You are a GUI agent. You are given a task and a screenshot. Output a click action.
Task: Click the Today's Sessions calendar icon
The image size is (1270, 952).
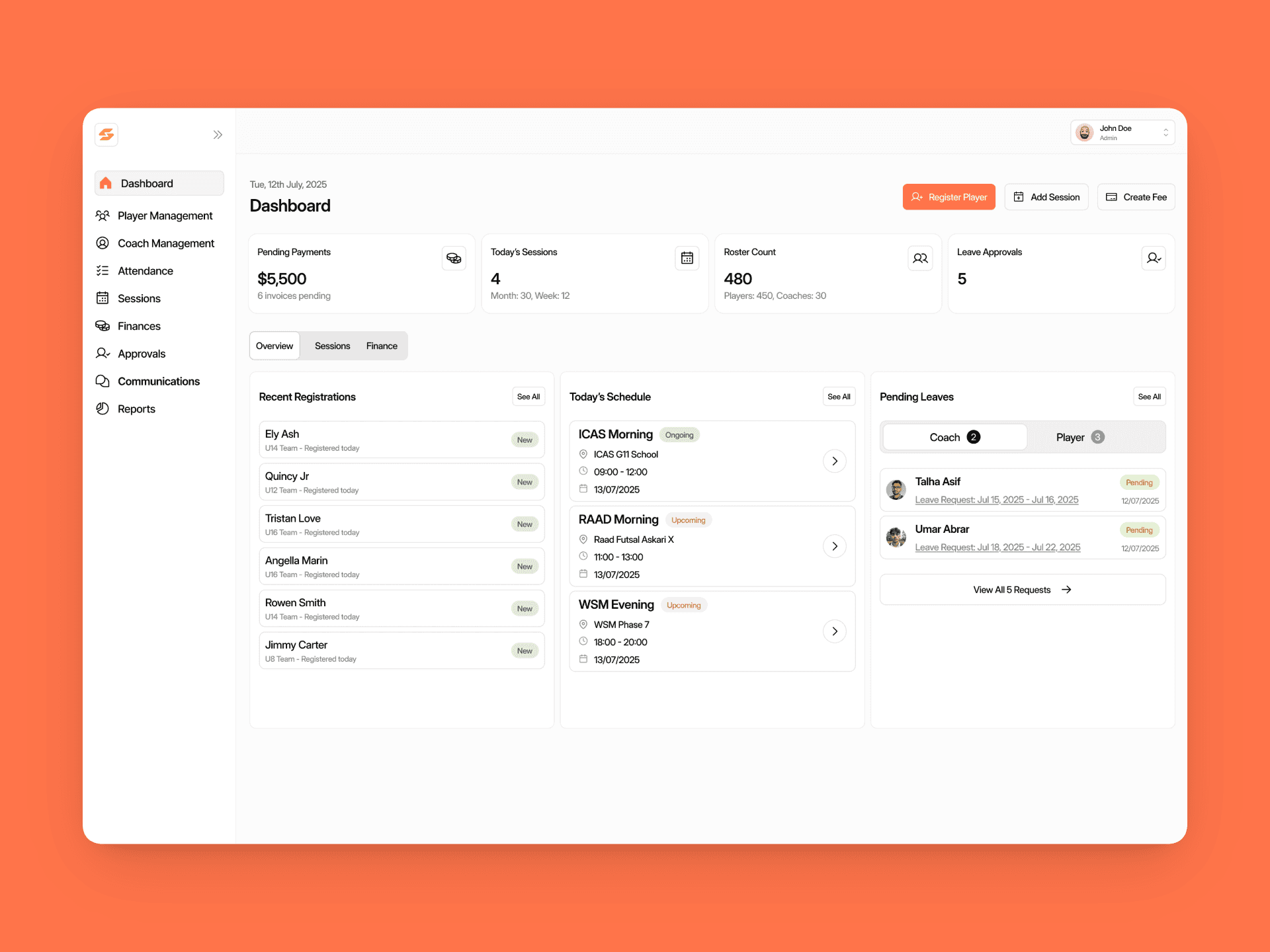(x=687, y=258)
